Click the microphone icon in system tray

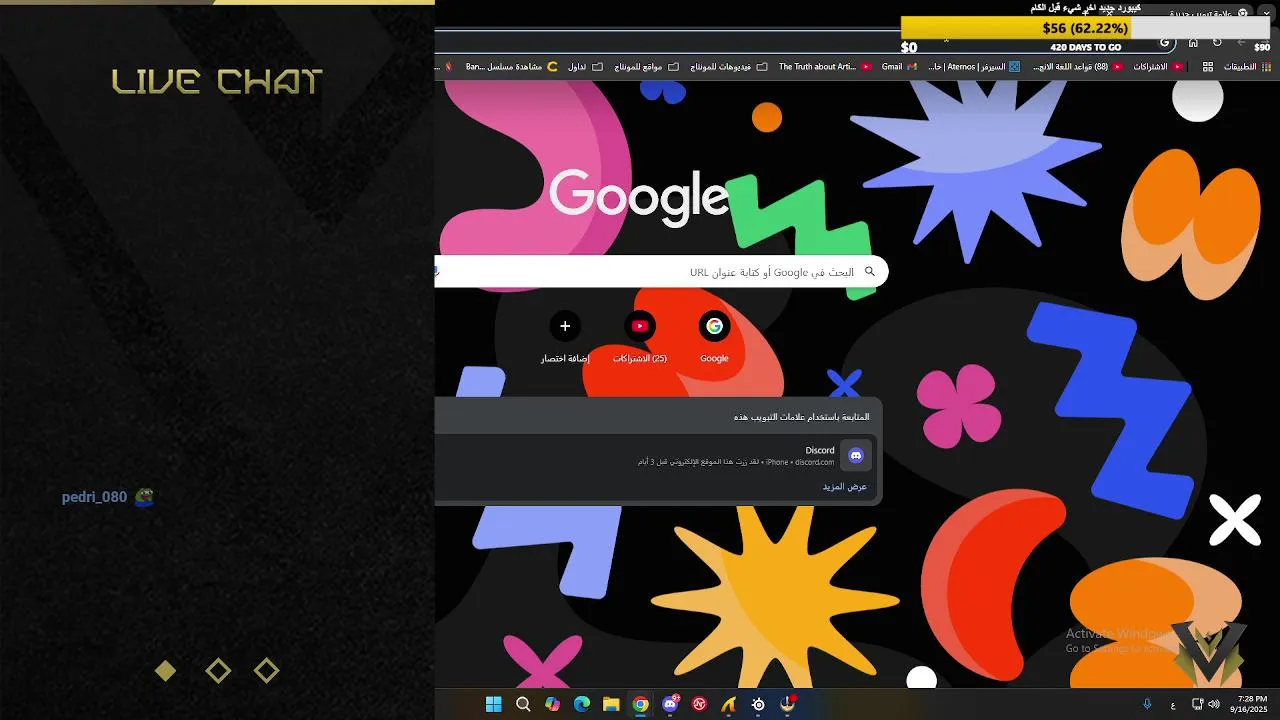[x=1147, y=704]
